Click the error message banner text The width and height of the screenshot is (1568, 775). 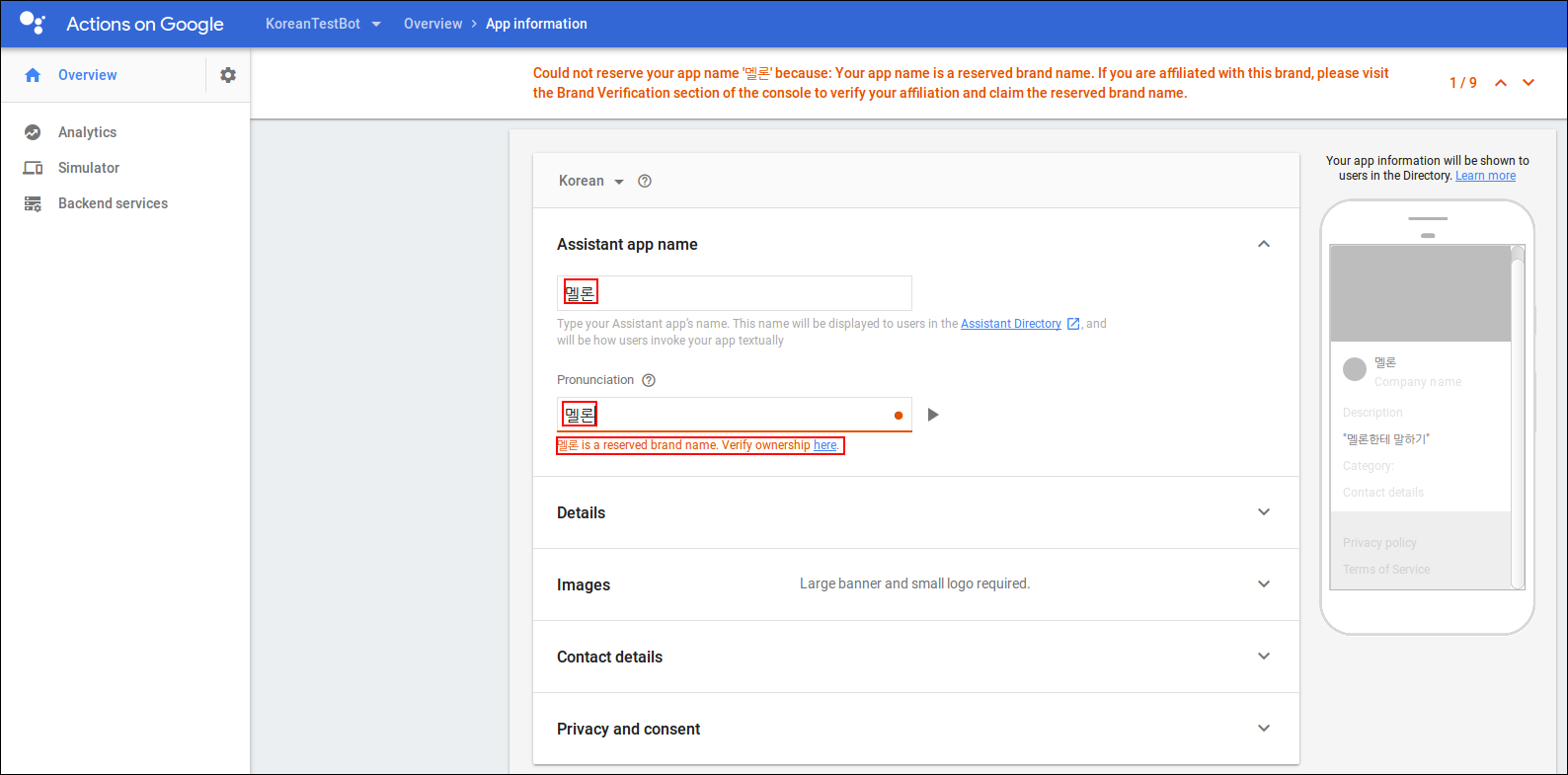tap(961, 83)
